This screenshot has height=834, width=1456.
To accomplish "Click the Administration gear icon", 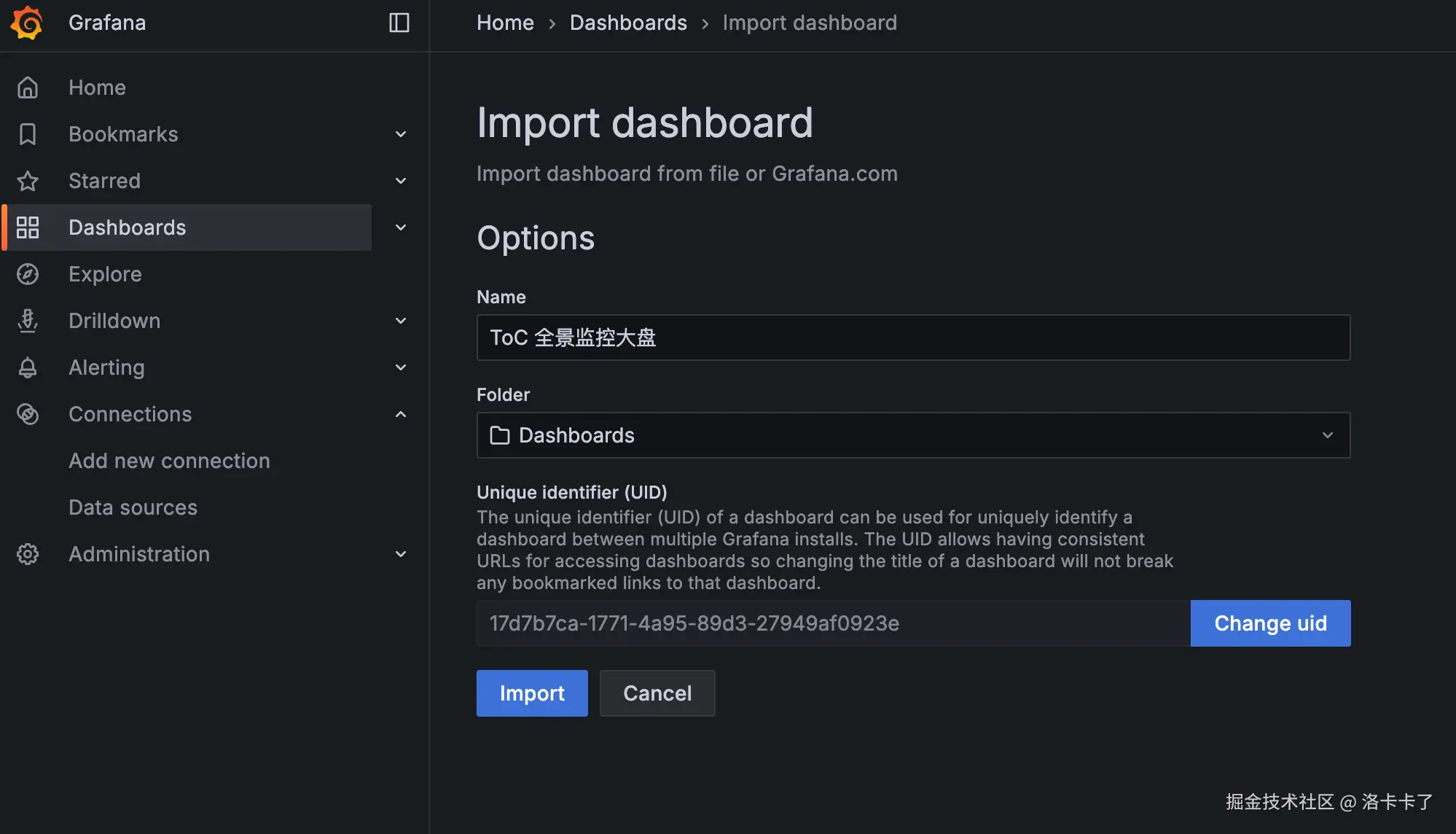I will click(28, 554).
